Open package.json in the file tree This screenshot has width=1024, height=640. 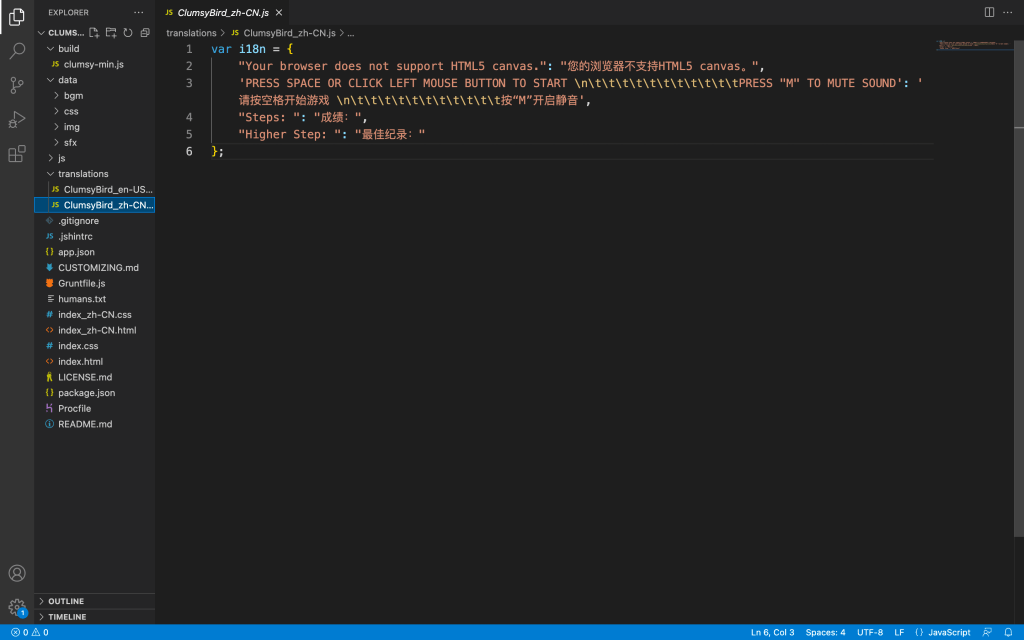tap(86, 393)
